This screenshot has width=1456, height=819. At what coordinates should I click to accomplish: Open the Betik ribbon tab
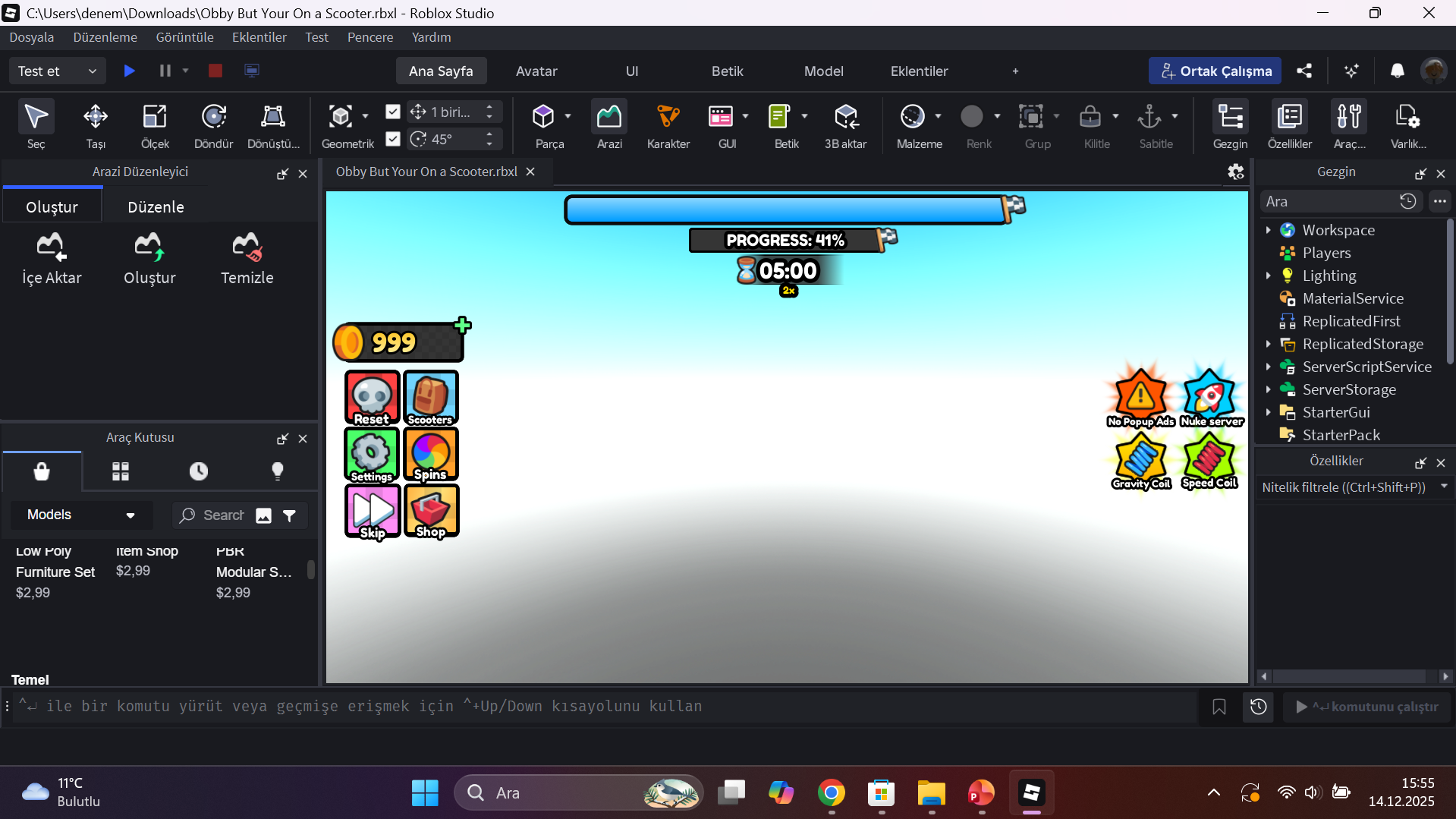(727, 71)
